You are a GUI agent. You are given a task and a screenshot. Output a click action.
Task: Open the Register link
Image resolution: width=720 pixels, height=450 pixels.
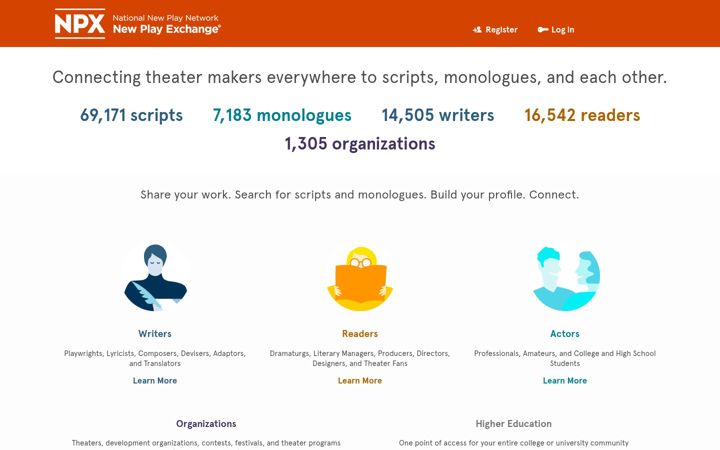(495, 30)
